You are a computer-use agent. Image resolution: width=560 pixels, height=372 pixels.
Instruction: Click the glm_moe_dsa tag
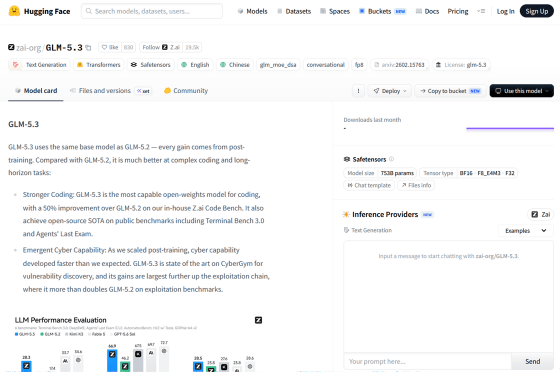[x=278, y=65]
